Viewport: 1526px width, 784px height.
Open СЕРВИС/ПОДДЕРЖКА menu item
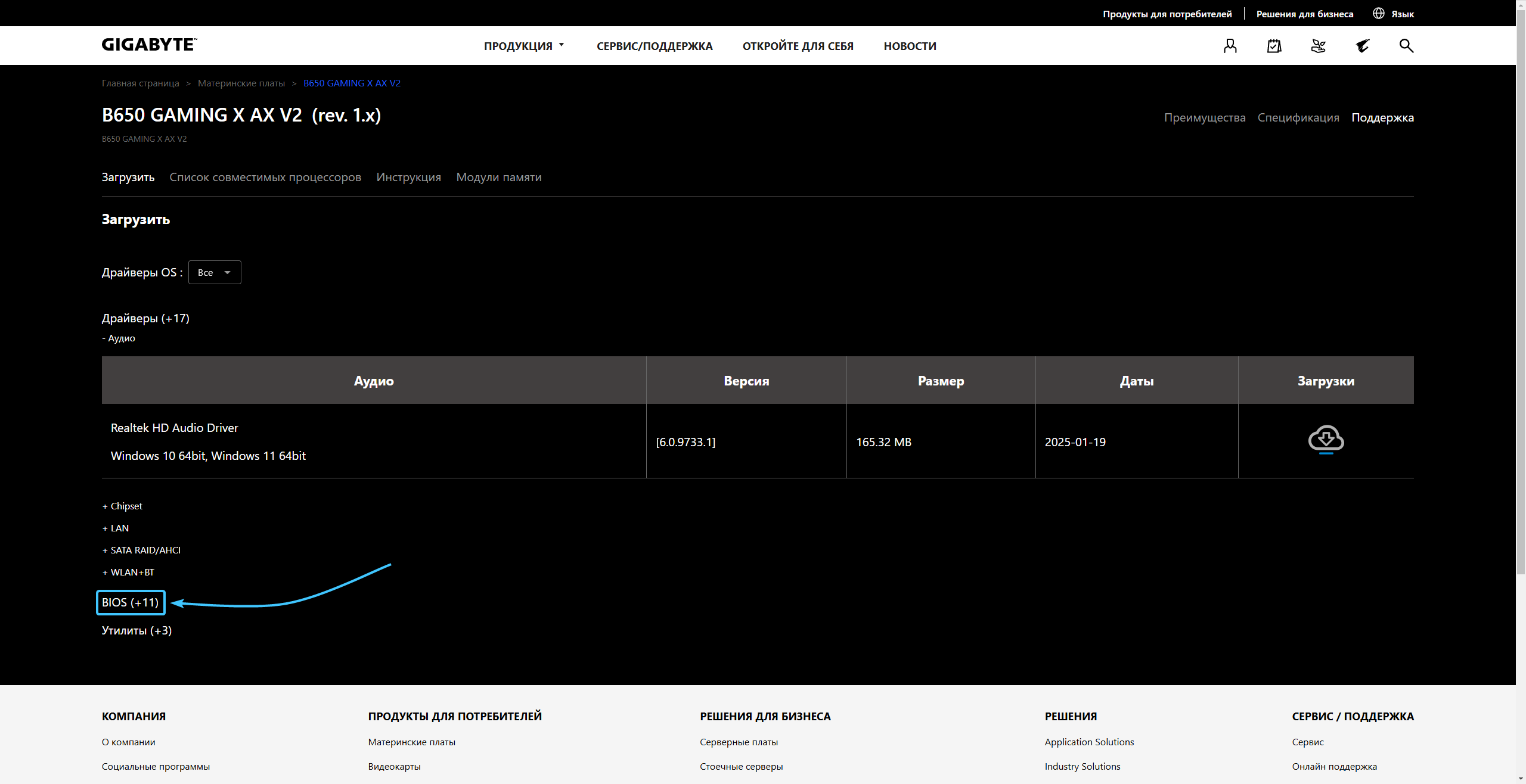click(x=654, y=46)
